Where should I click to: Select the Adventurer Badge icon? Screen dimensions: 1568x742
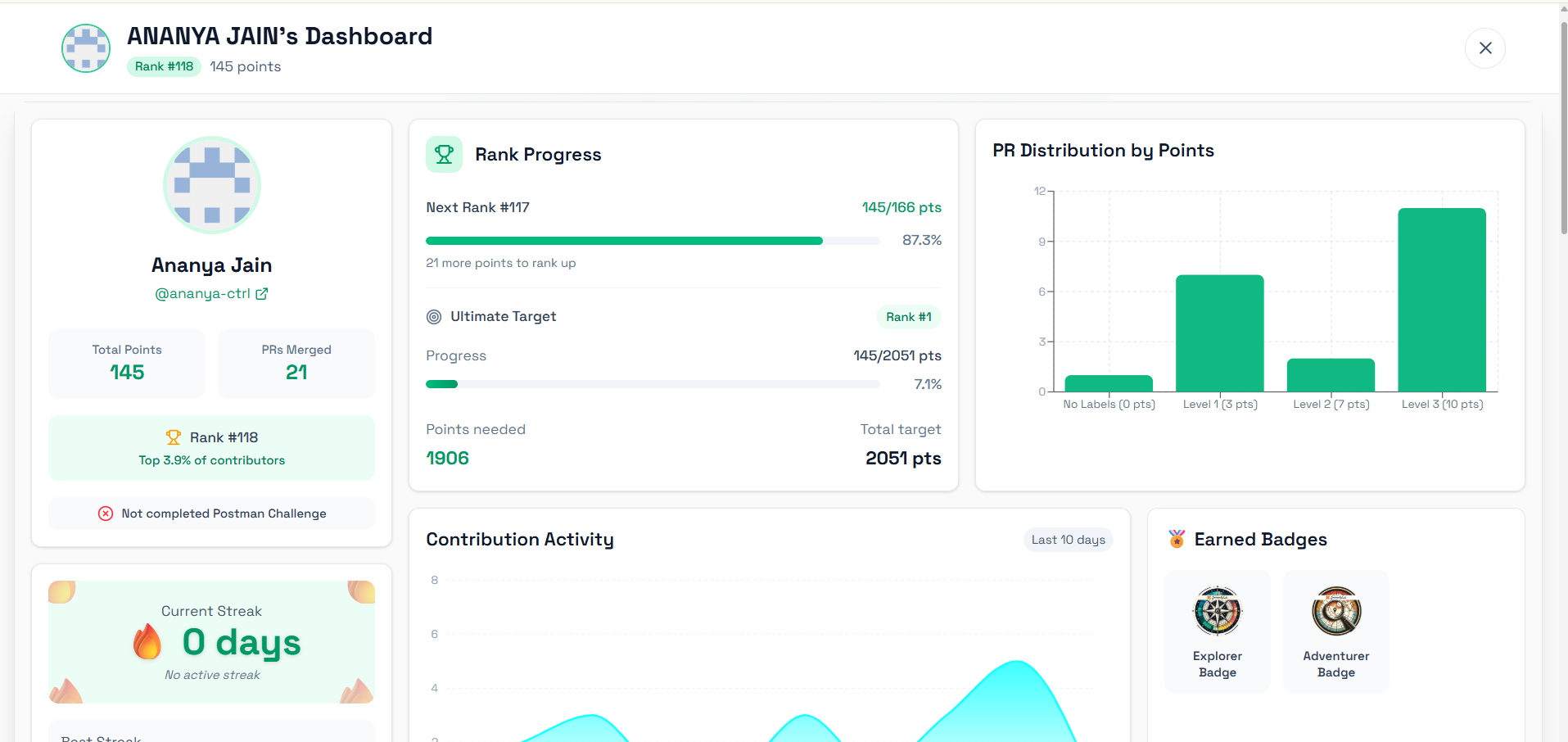point(1336,611)
